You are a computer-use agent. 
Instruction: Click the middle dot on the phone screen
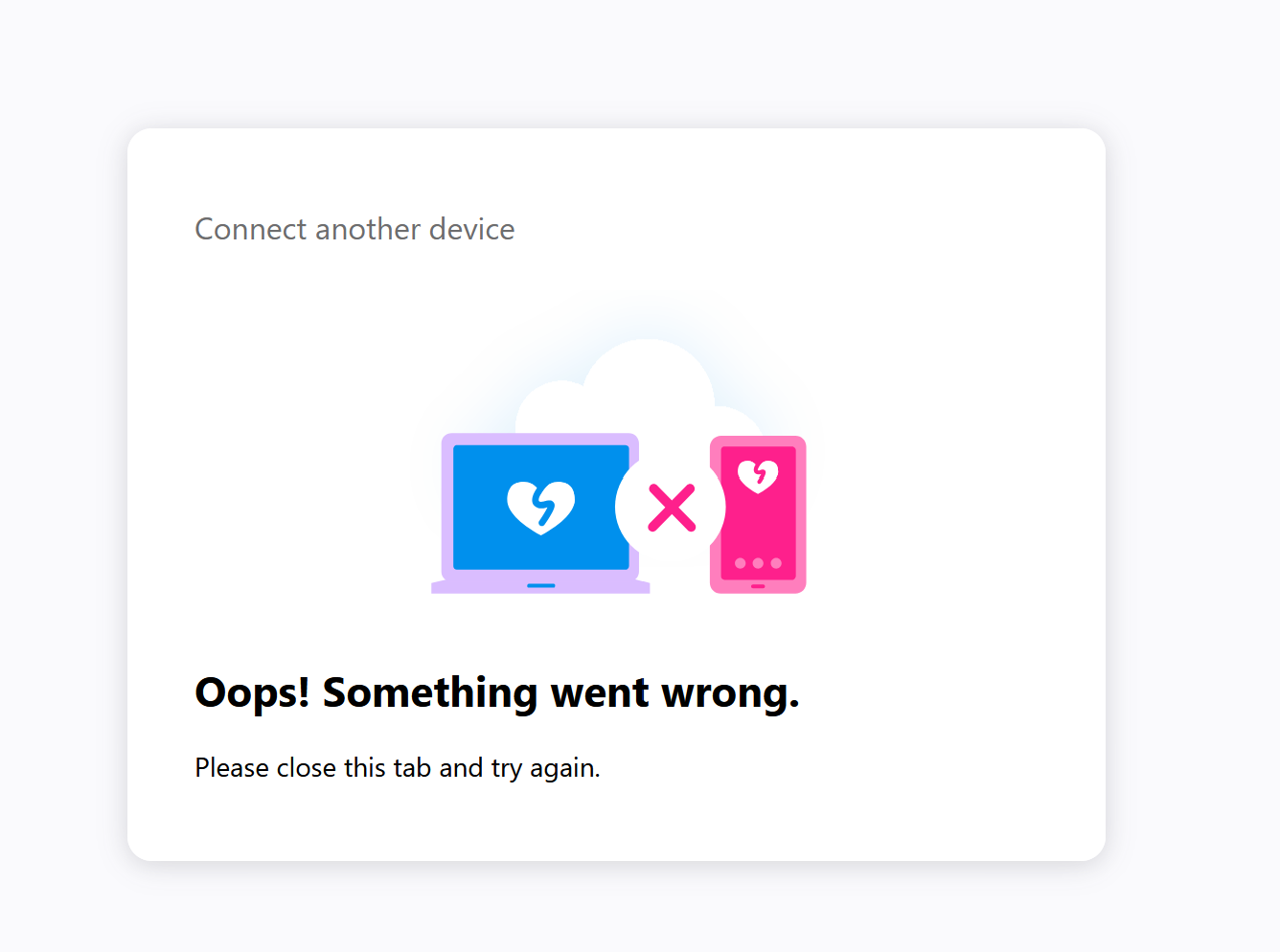coord(758,563)
